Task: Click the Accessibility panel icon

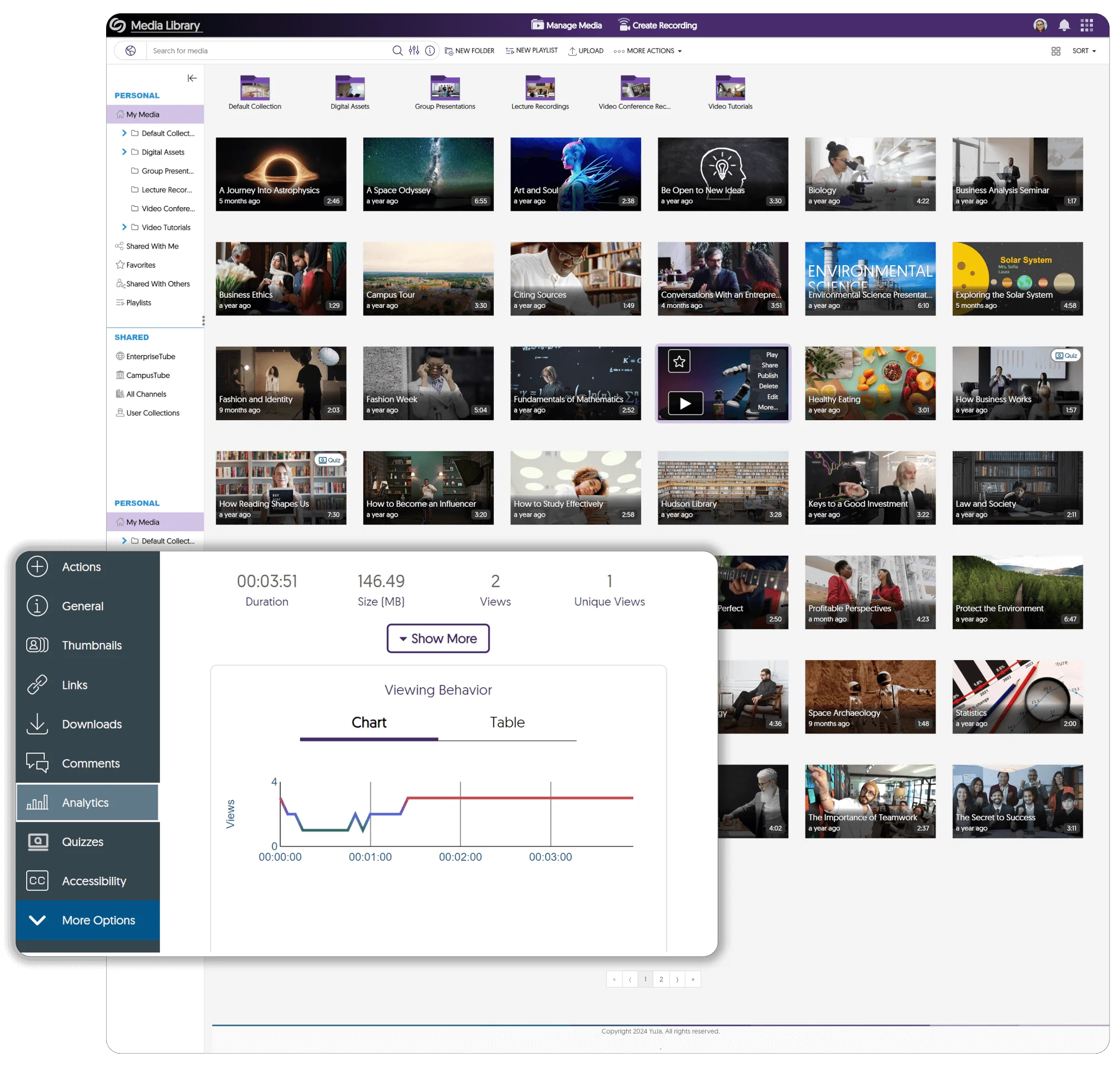Action: [x=37, y=881]
